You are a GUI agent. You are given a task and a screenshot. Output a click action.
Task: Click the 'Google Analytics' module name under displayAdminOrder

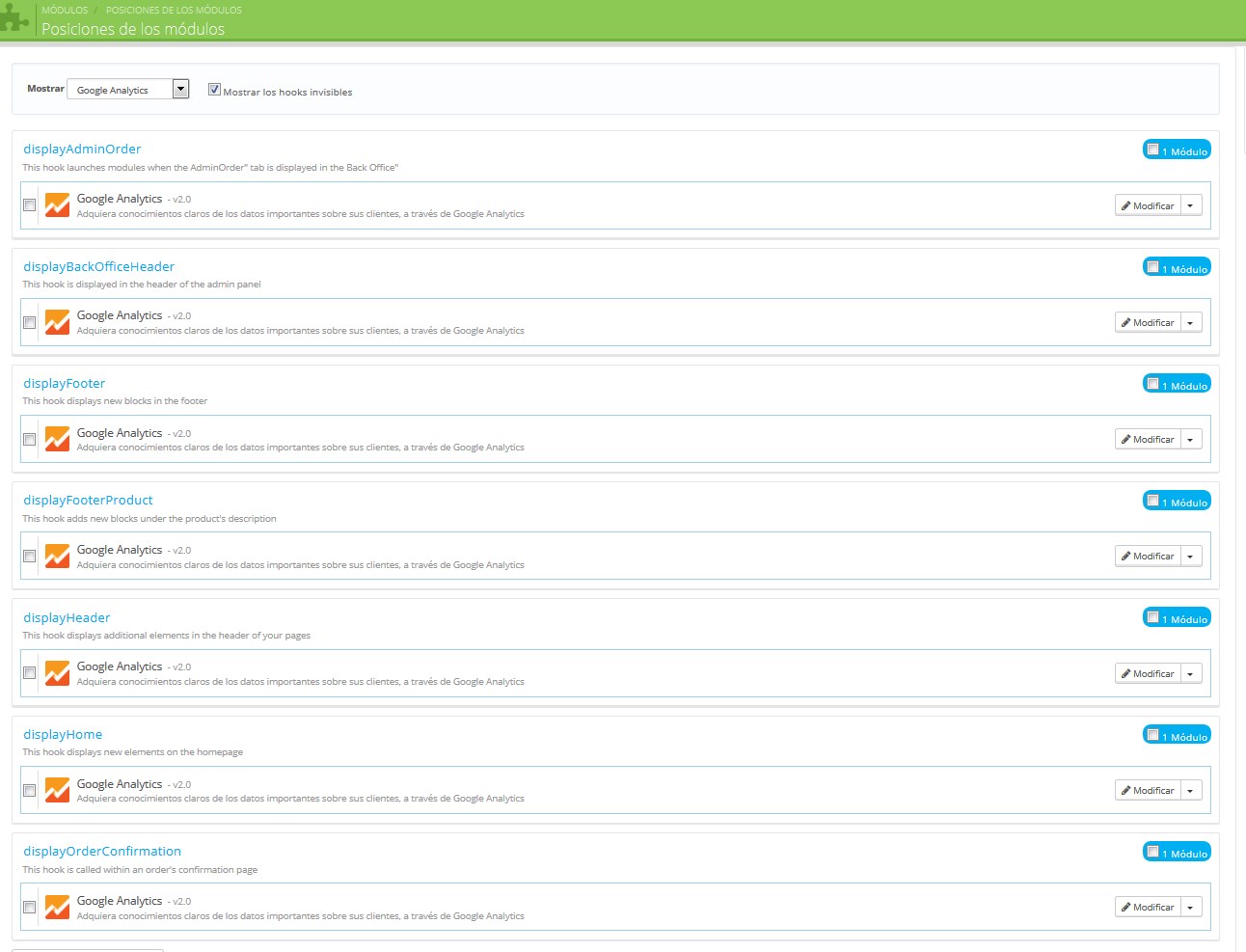pos(120,199)
